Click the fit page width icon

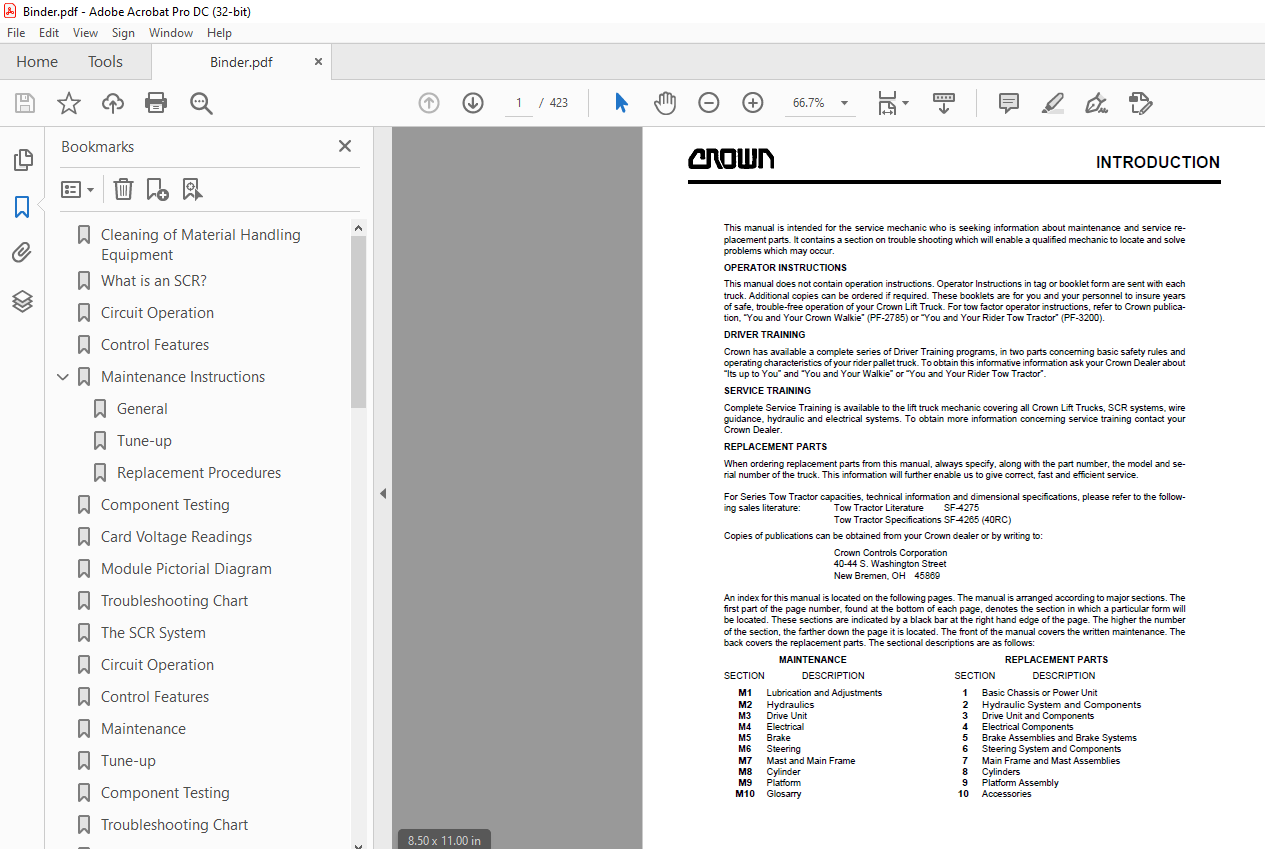point(887,103)
